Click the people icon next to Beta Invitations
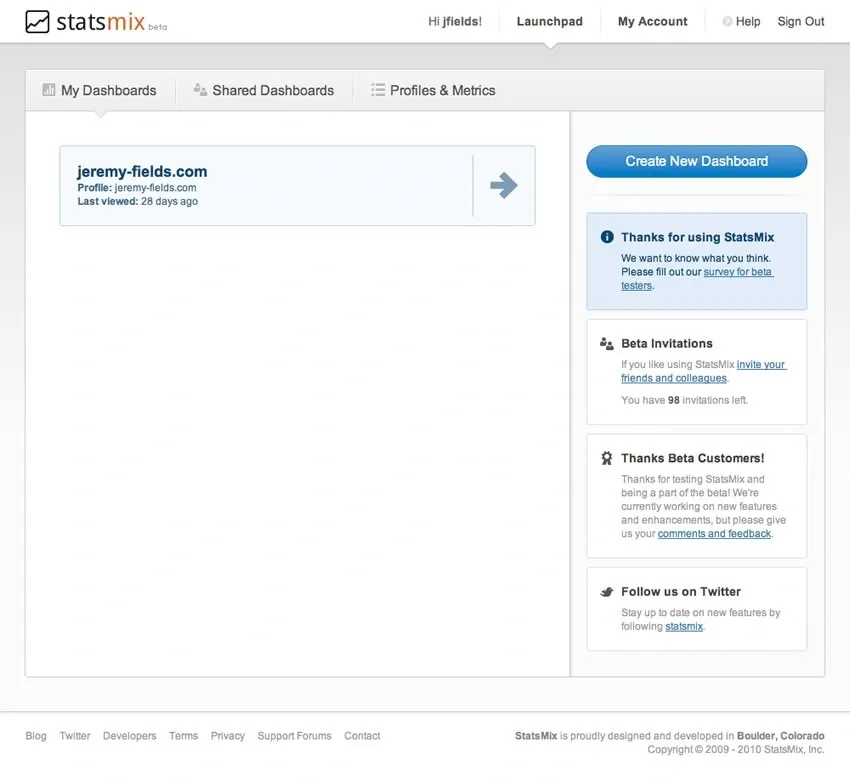 point(606,343)
